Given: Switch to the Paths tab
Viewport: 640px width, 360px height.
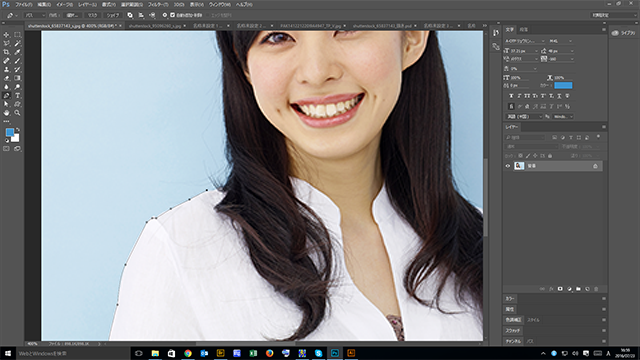Looking at the screenshot, I should coord(530,341).
